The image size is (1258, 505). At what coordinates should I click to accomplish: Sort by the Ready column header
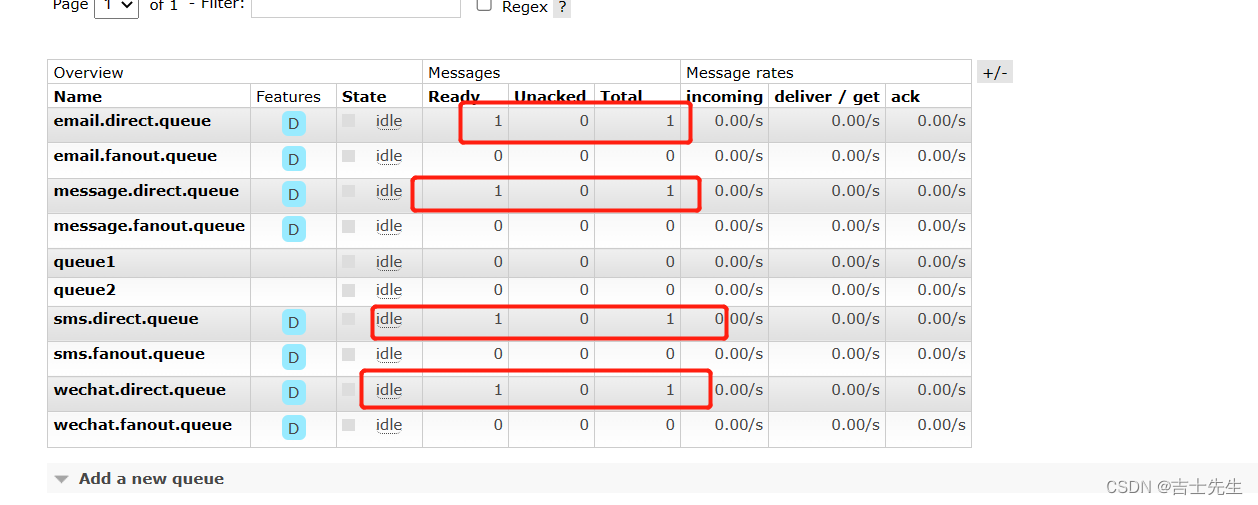coord(454,97)
